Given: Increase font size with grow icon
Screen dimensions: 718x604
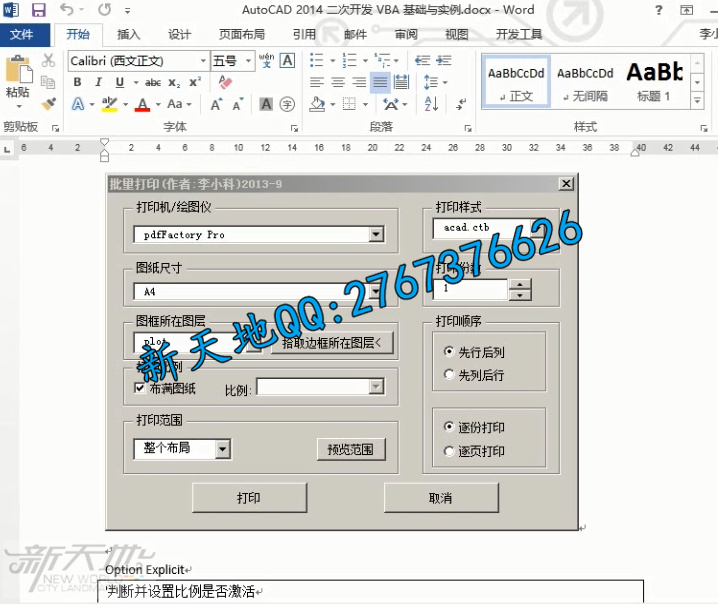Looking at the screenshot, I should coord(216,104).
